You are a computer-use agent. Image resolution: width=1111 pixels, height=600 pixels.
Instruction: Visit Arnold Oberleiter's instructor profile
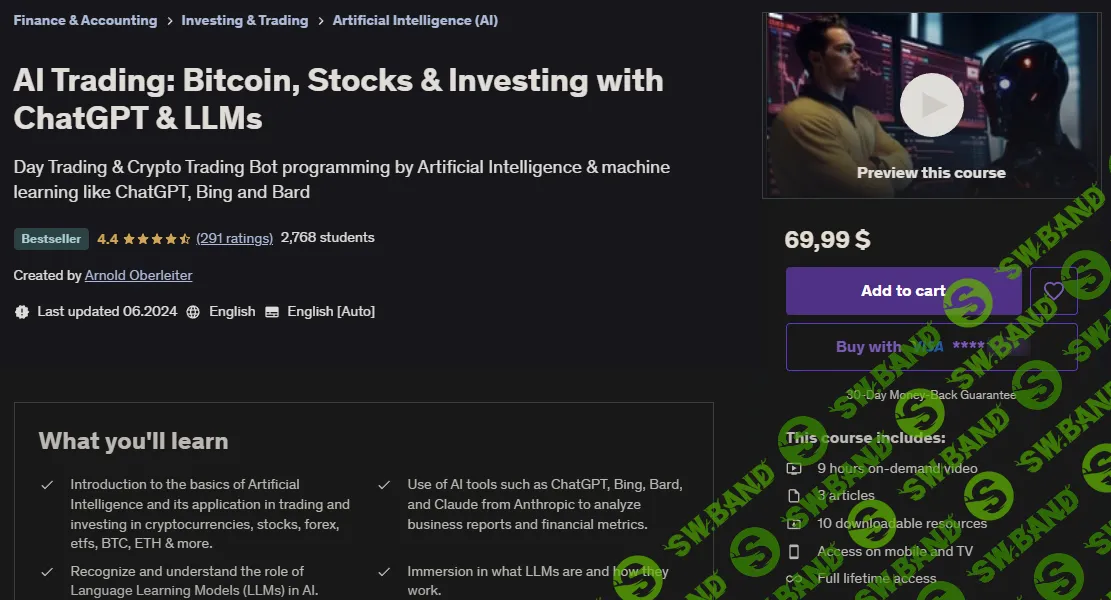[138, 275]
